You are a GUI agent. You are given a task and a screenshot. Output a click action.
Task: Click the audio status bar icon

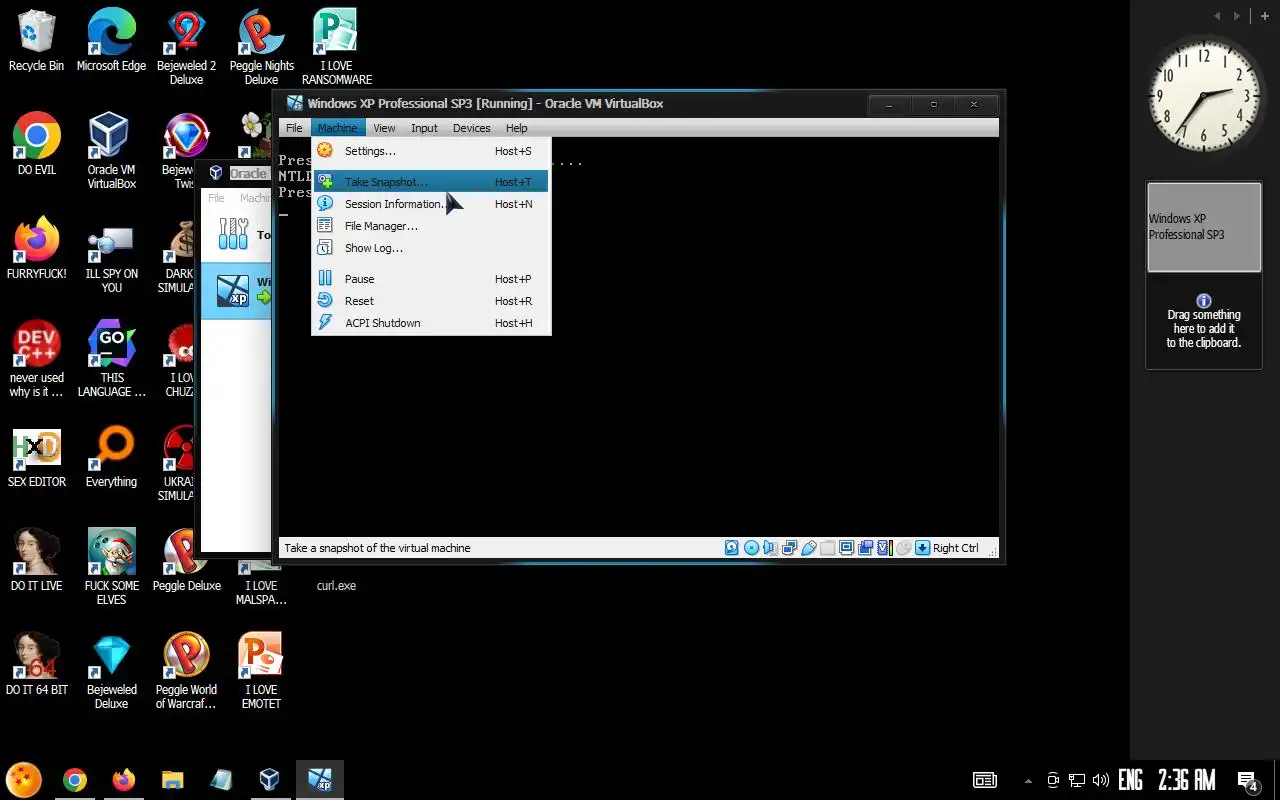(x=770, y=548)
